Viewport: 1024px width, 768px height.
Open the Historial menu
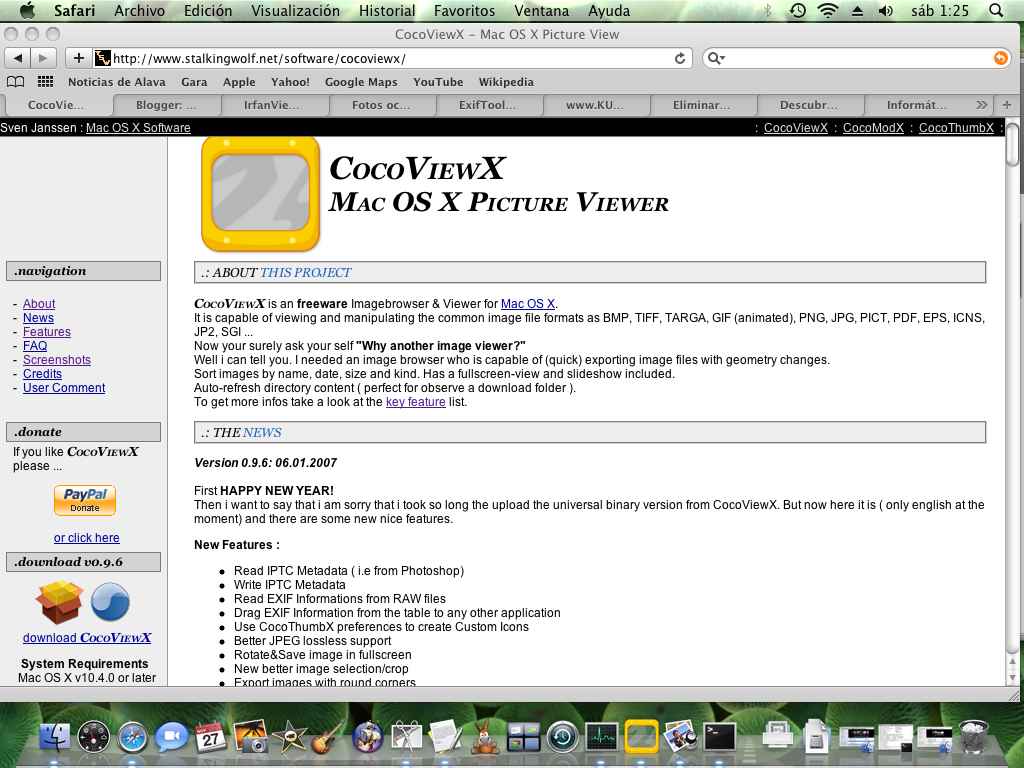[387, 10]
